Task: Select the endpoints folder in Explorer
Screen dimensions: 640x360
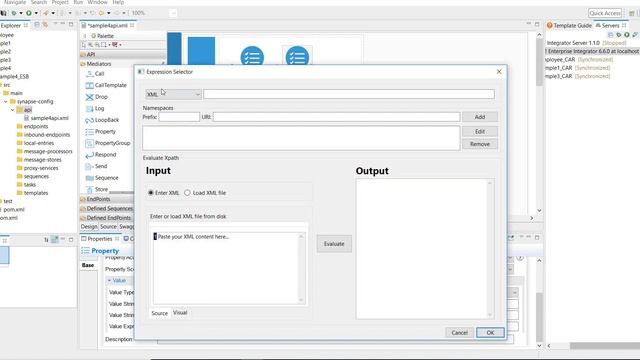Action: (32, 127)
